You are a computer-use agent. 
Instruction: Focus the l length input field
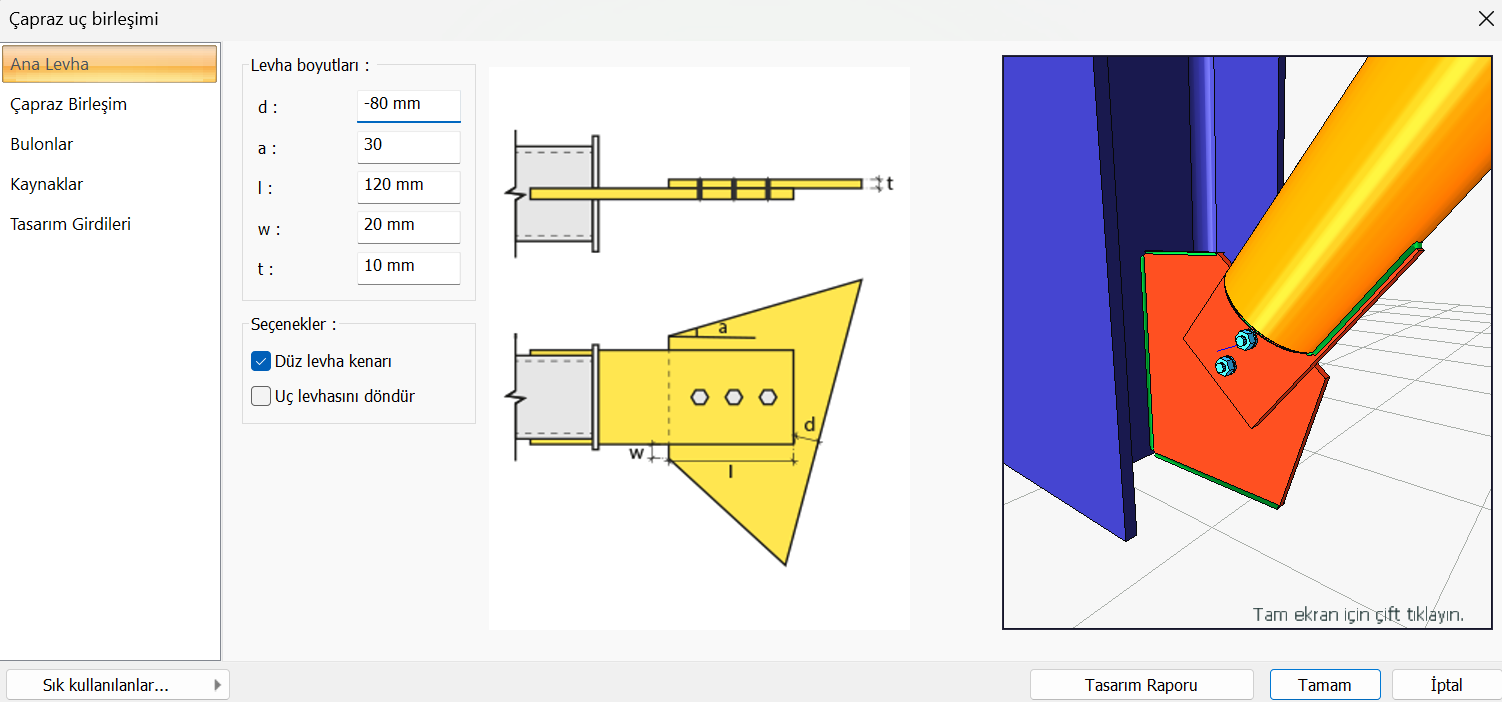tap(408, 186)
